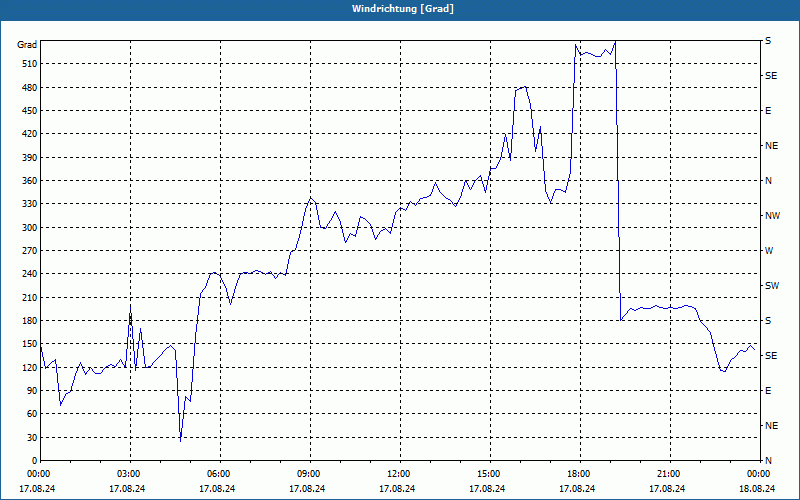This screenshot has height=500, width=800.
Task: Pick the 390 y-axis value
Action: [x=29, y=157]
